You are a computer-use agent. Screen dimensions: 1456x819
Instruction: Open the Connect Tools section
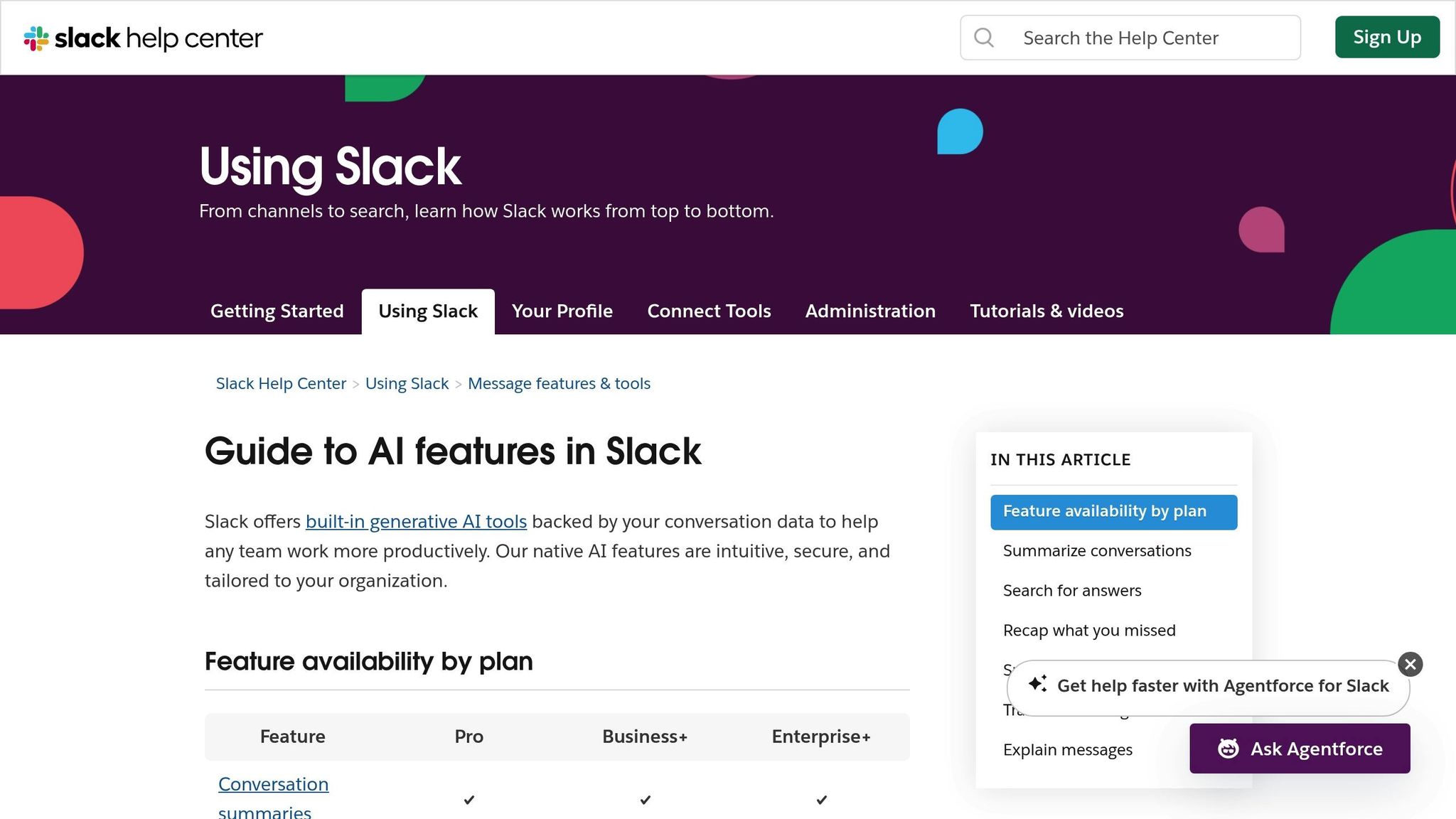tap(709, 311)
